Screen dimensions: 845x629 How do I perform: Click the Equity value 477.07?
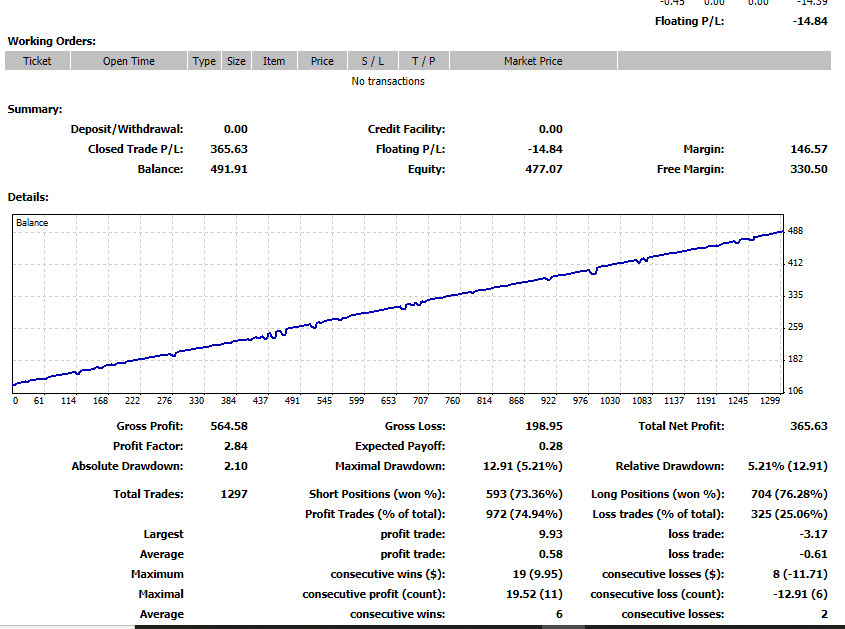coord(544,169)
